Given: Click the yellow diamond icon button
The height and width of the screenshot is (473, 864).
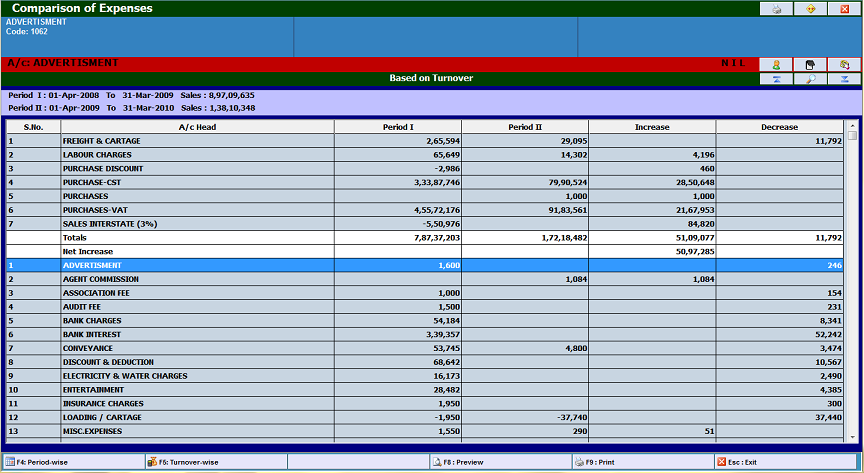Looking at the screenshot, I should tap(811, 9).
